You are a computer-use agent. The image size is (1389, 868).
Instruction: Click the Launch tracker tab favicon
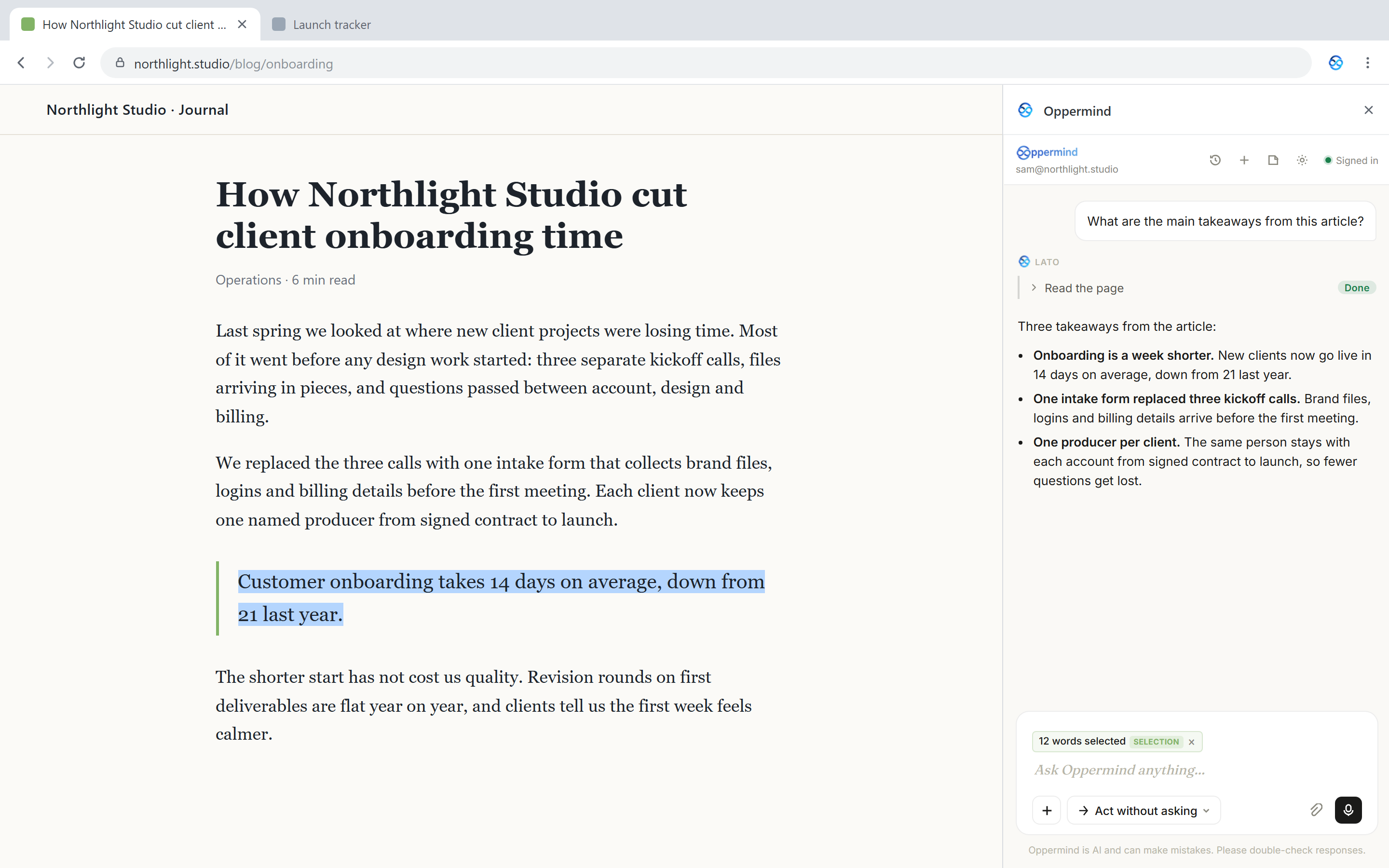(x=278, y=24)
